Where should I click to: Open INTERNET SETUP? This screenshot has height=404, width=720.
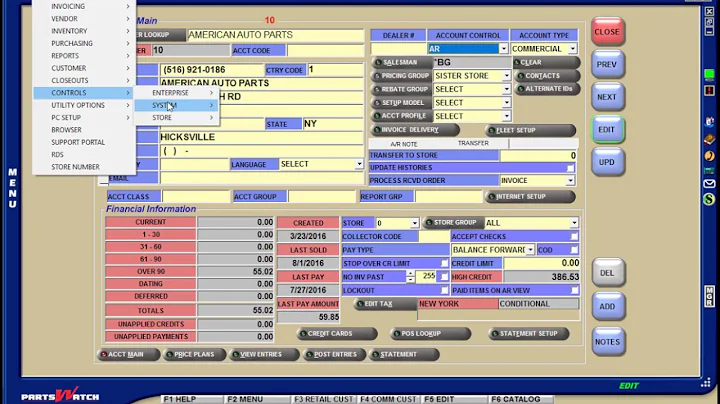coord(530,196)
